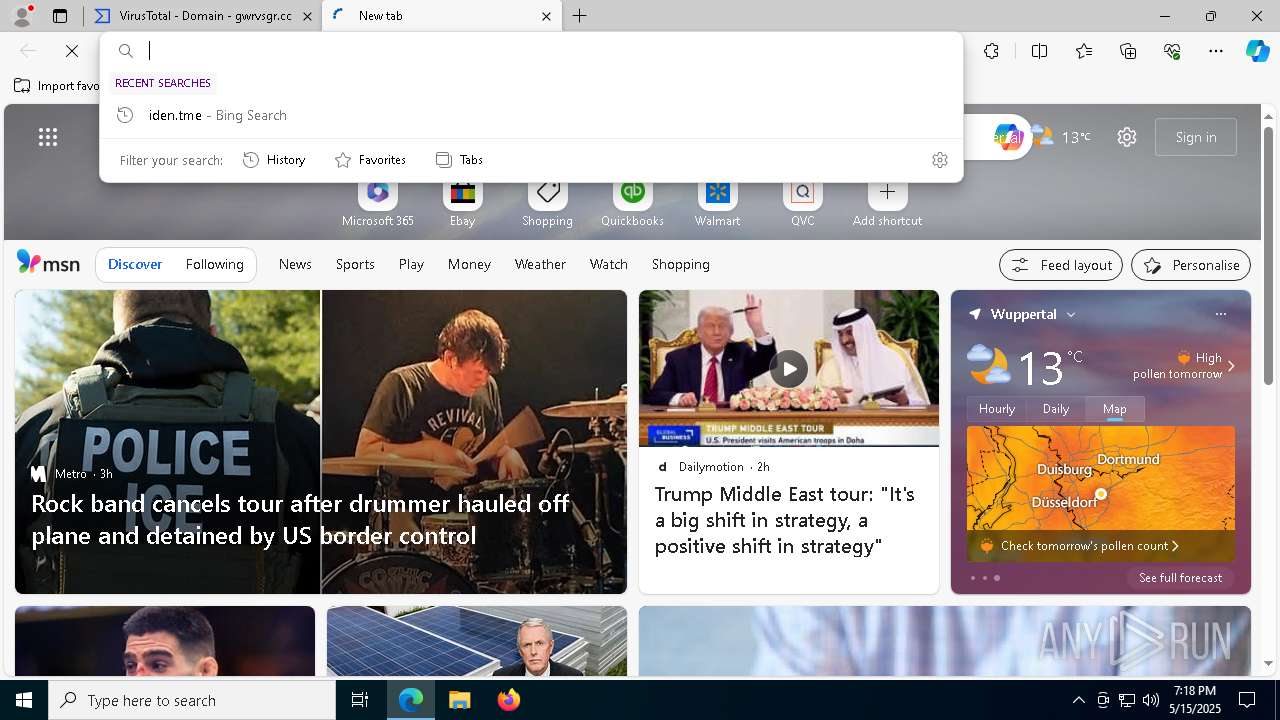Launch Firefox from the taskbar

pyautogui.click(x=508, y=700)
